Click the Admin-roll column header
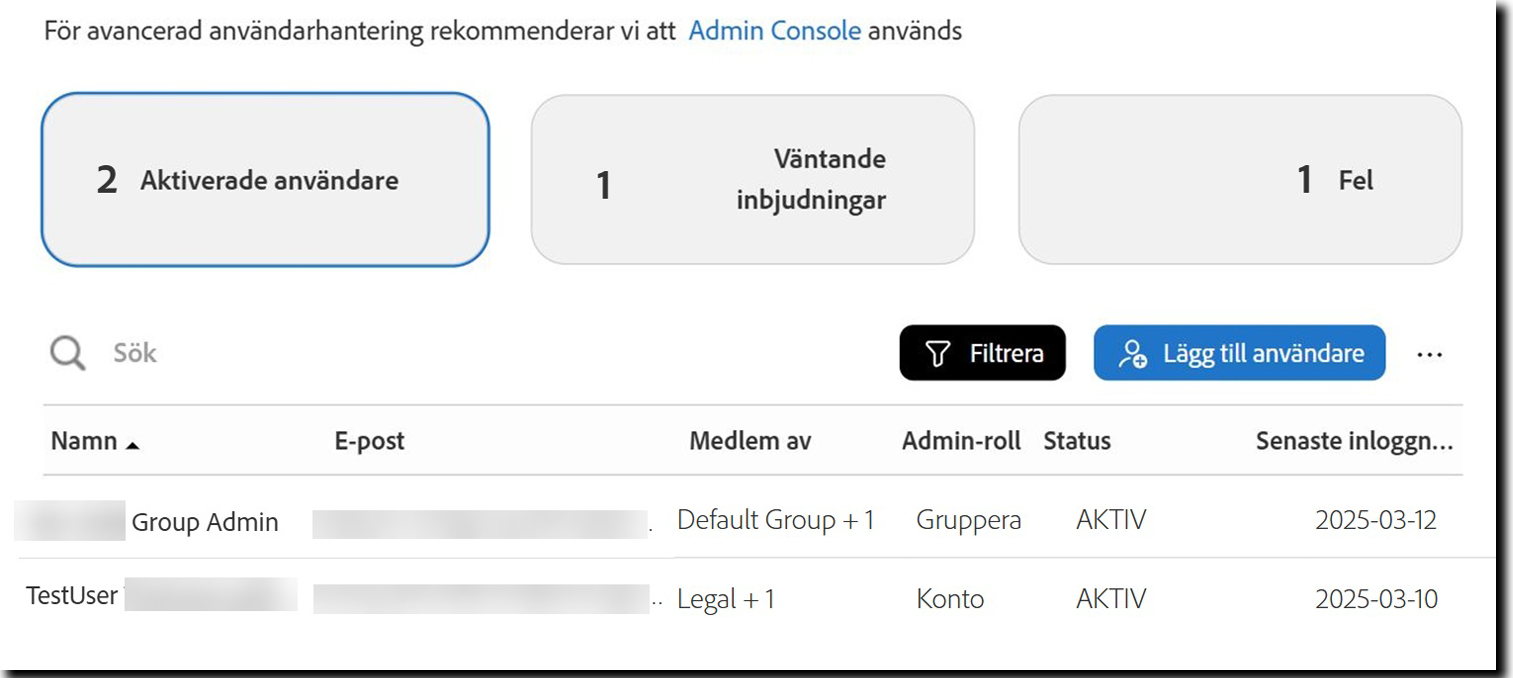 [x=962, y=440]
